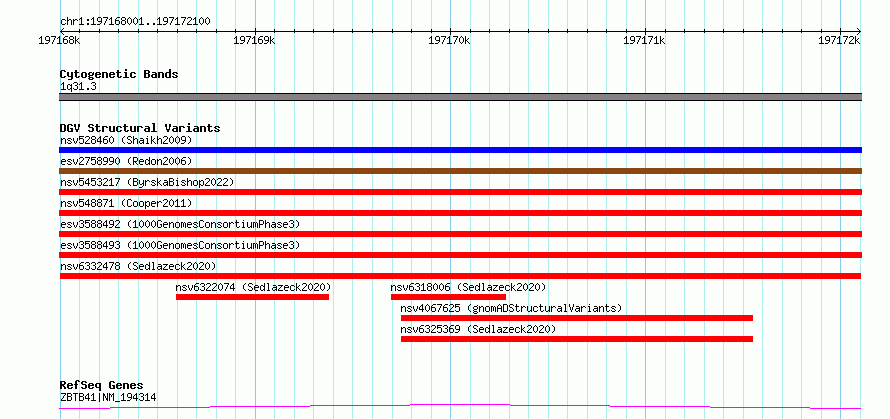890x419 pixels.
Task: Click the 197169k ruler tick label
Action: pos(254,41)
